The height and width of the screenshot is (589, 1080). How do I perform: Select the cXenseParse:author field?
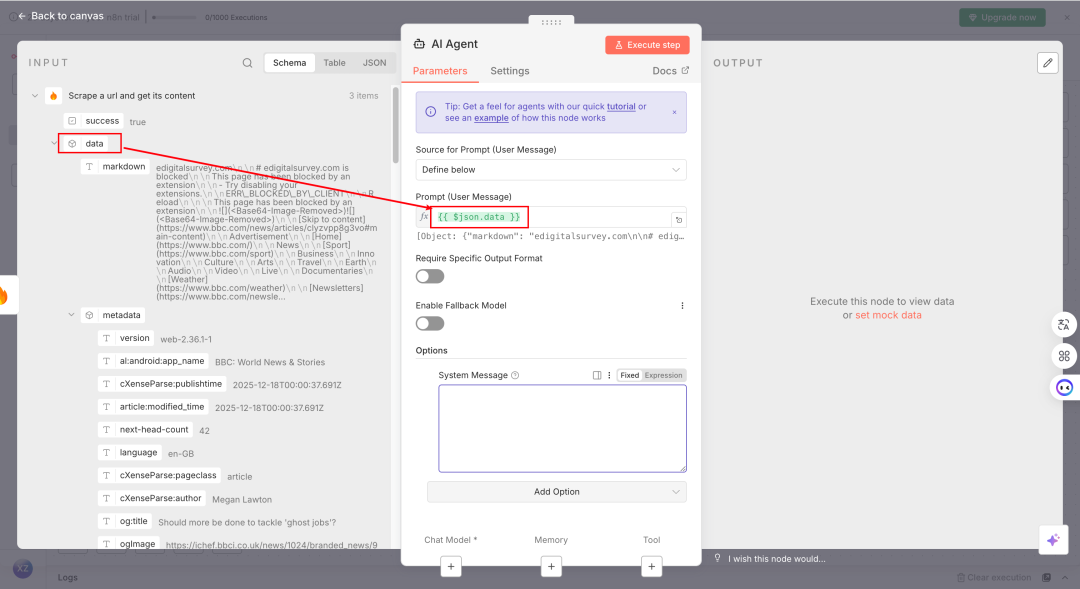pos(152,498)
